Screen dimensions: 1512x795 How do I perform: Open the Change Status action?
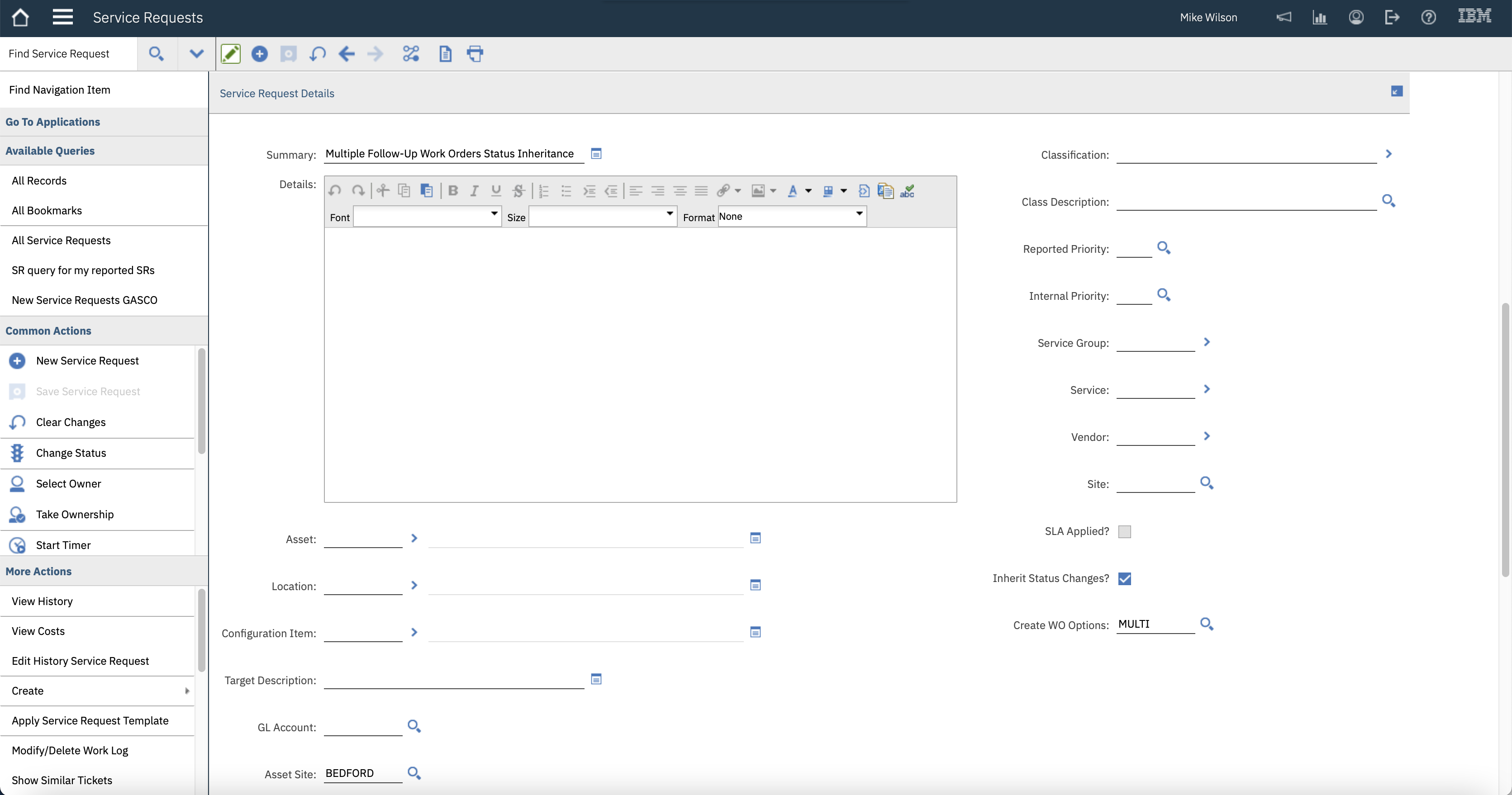[x=71, y=453]
